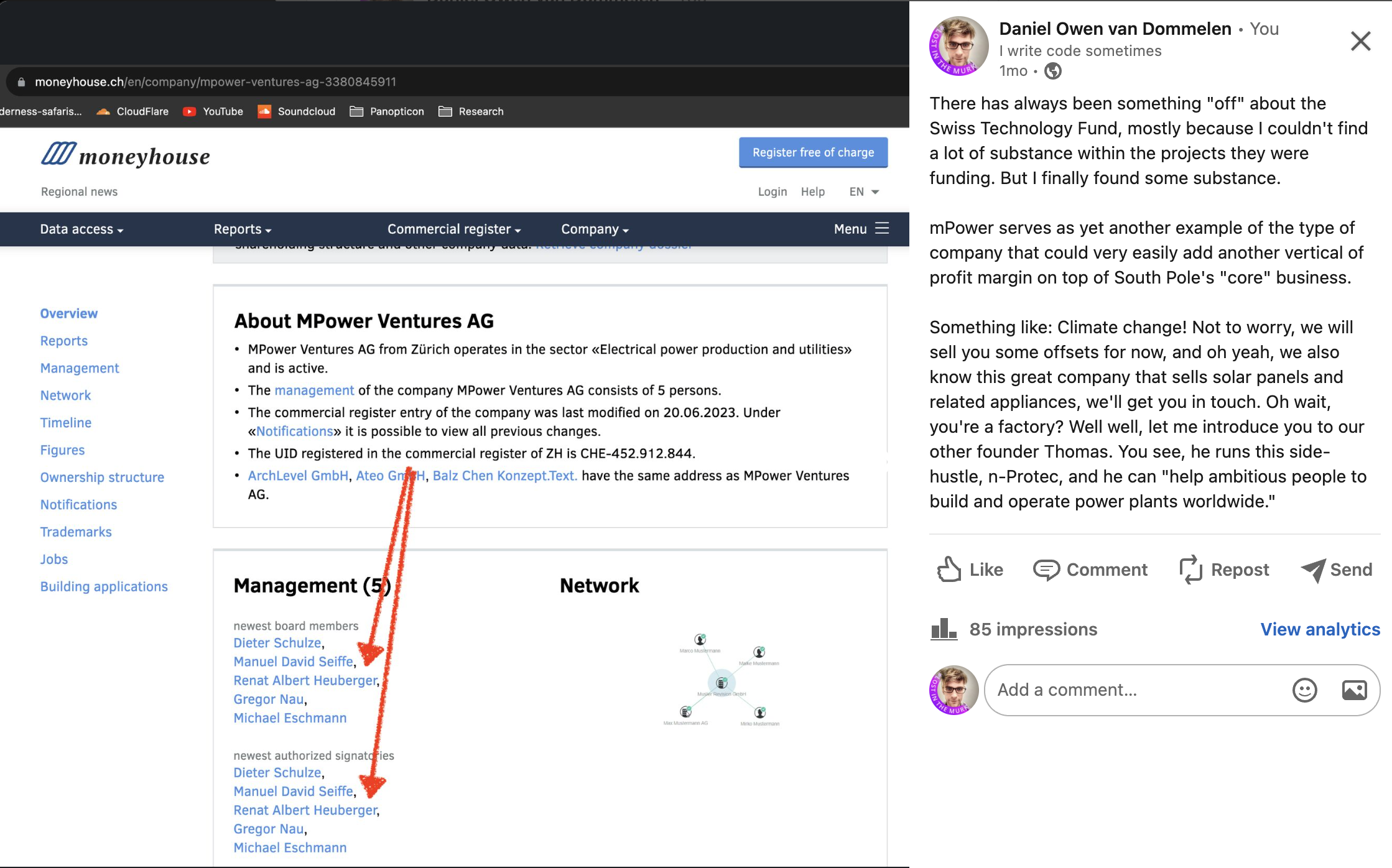
Task: Click the Repost arrows icon
Action: pyautogui.click(x=1191, y=569)
